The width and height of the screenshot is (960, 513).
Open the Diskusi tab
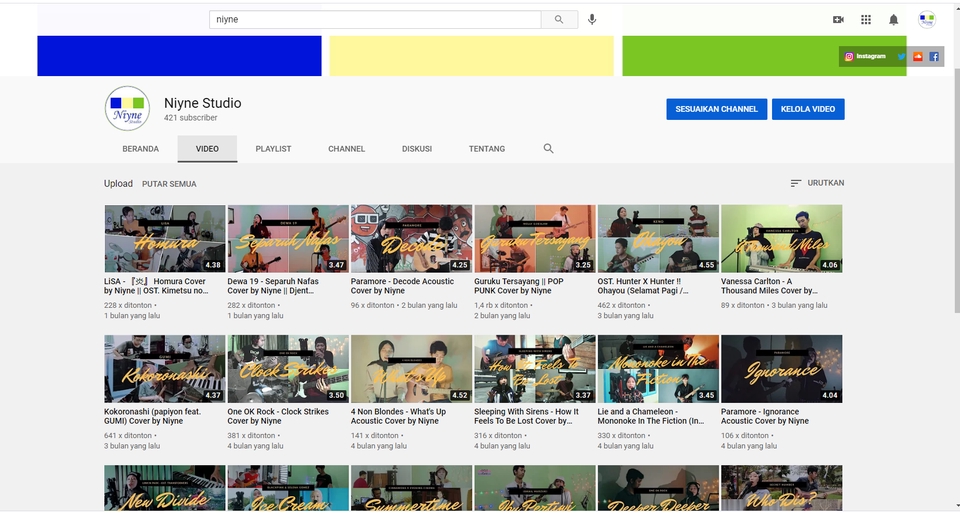(x=417, y=149)
